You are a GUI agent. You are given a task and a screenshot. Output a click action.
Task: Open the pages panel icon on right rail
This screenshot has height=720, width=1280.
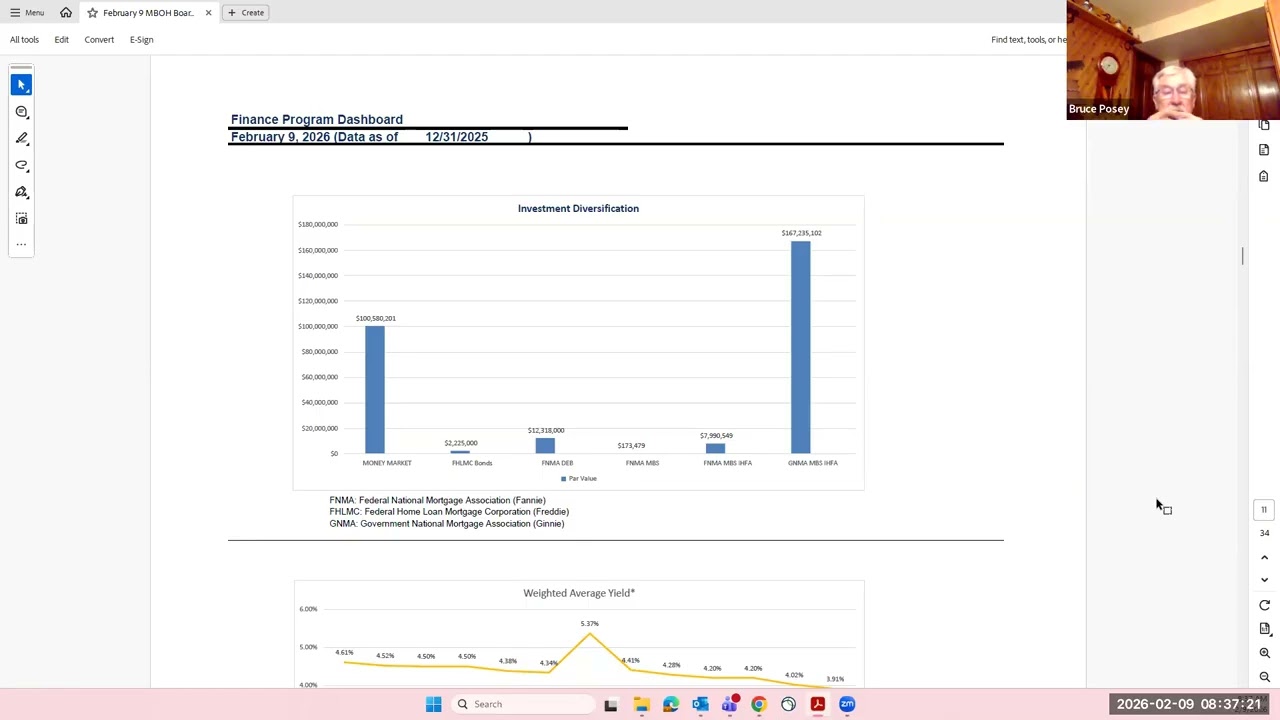tap(1264, 125)
